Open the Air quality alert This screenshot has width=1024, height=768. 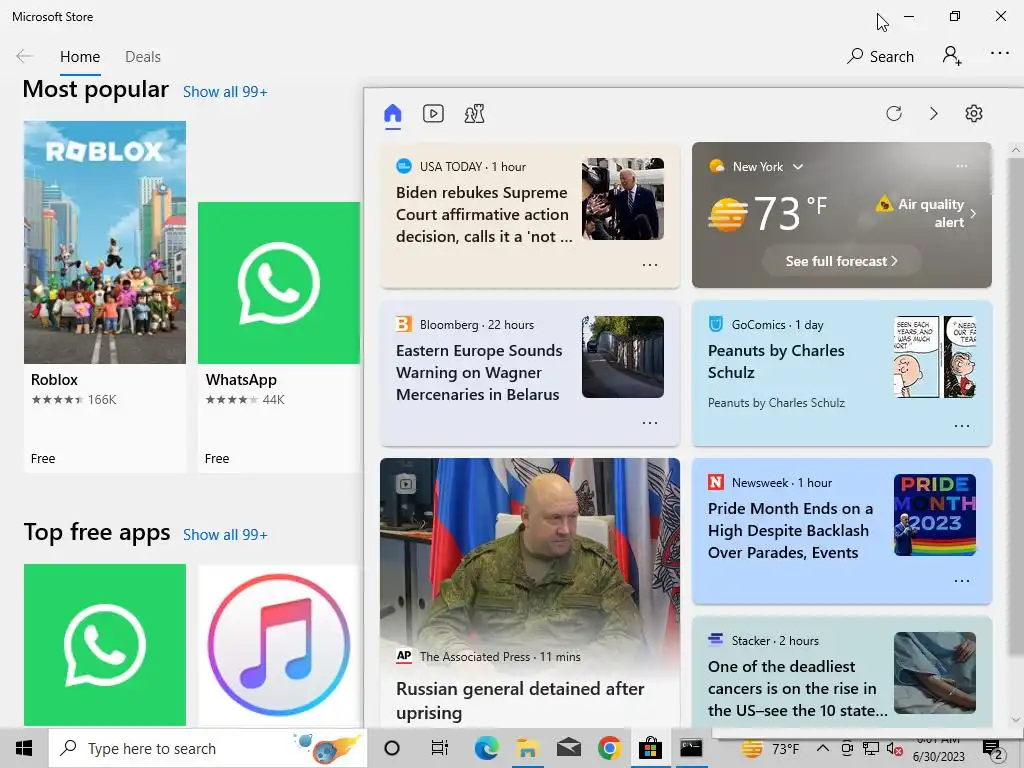(926, 213)
